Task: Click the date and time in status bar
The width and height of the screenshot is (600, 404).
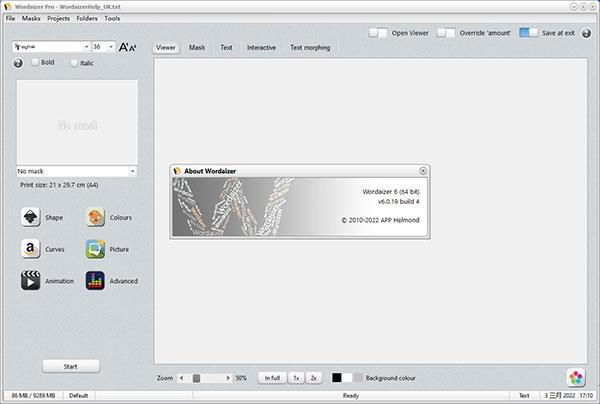Action: coord(569,396)
